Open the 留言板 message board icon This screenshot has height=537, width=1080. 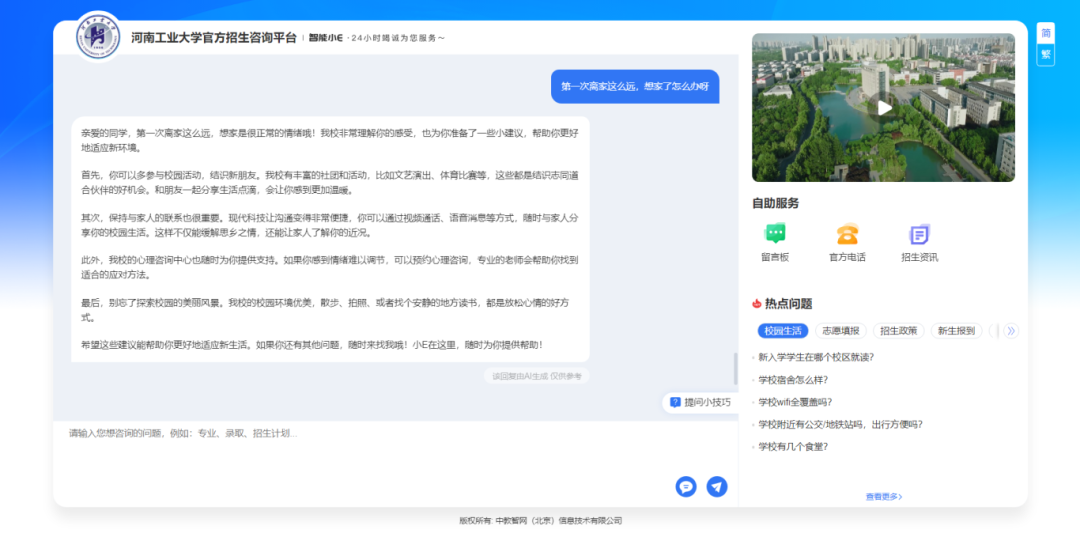[x=774, y=234]
